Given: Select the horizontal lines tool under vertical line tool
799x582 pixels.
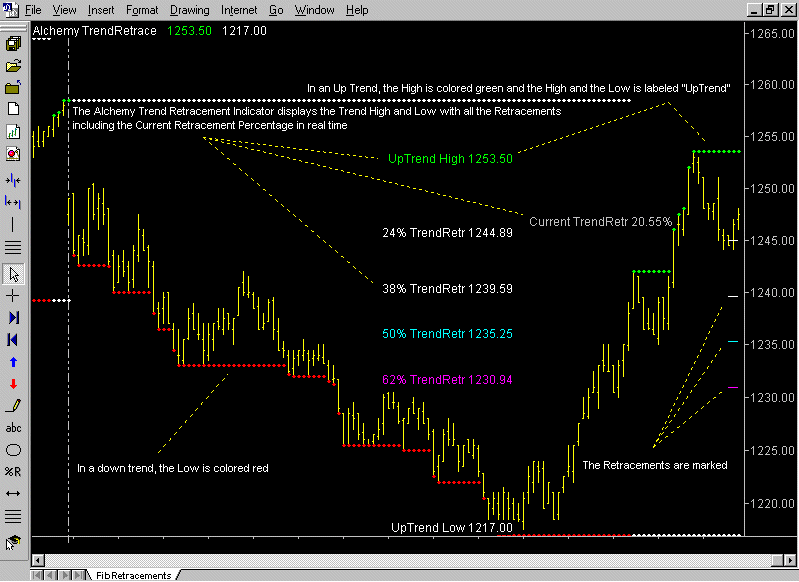Looking at the screenshot, I should 13,247.
